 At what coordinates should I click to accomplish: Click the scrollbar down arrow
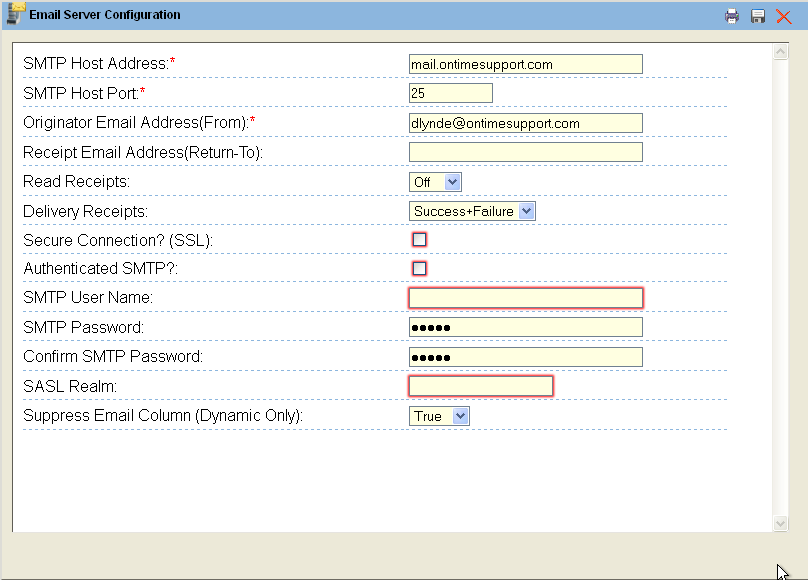pos(782,522)
